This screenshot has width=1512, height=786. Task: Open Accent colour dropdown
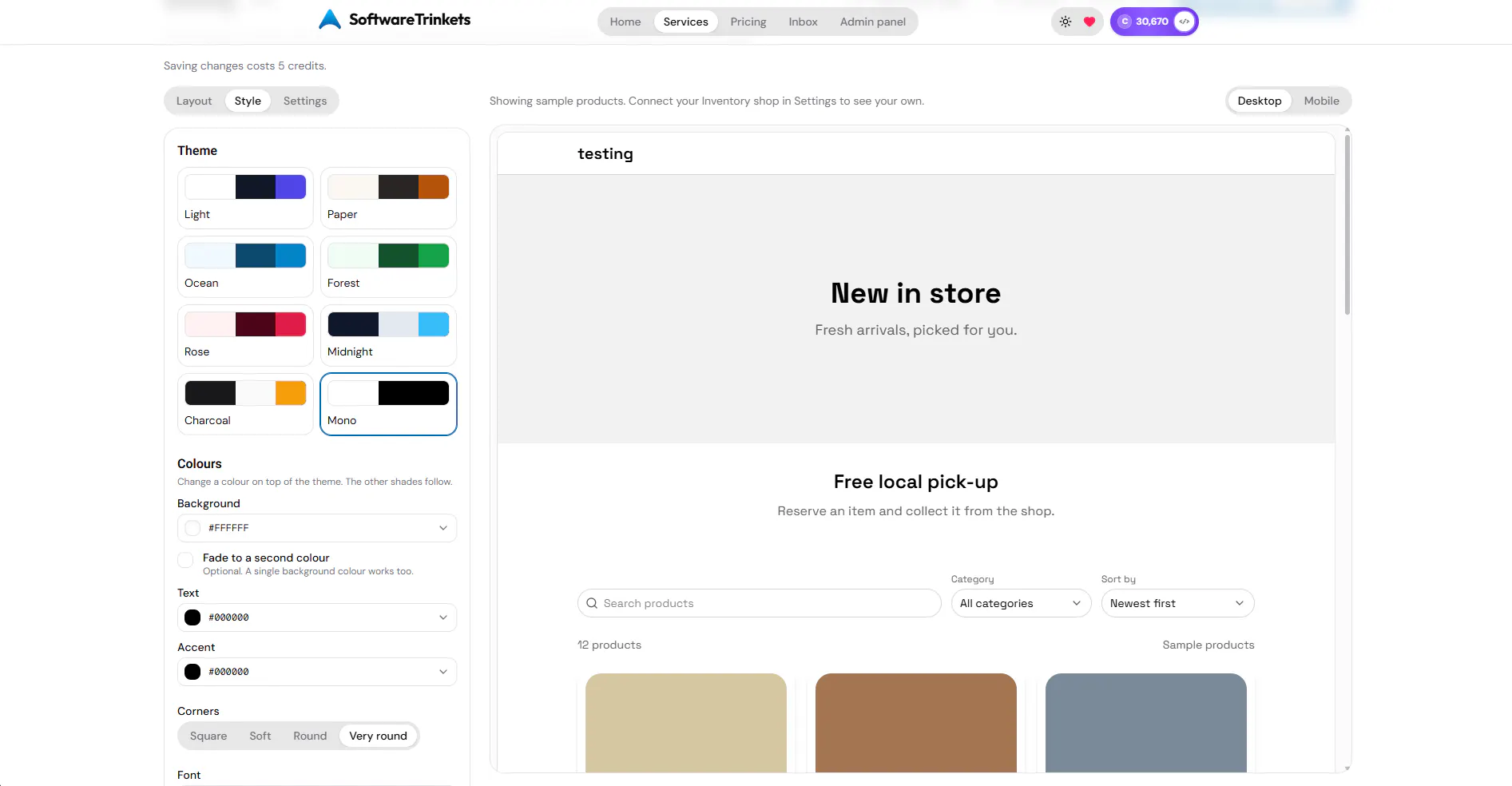coord(317,672)
